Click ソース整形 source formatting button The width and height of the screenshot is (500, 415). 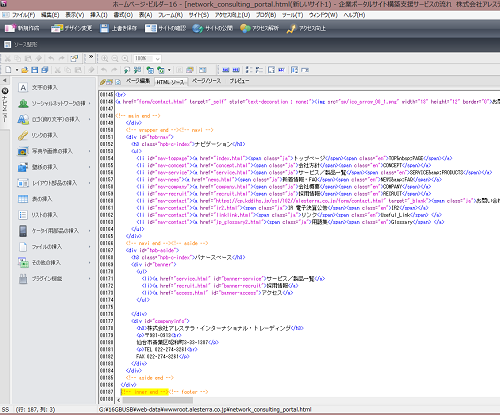[x=21, y=44]
